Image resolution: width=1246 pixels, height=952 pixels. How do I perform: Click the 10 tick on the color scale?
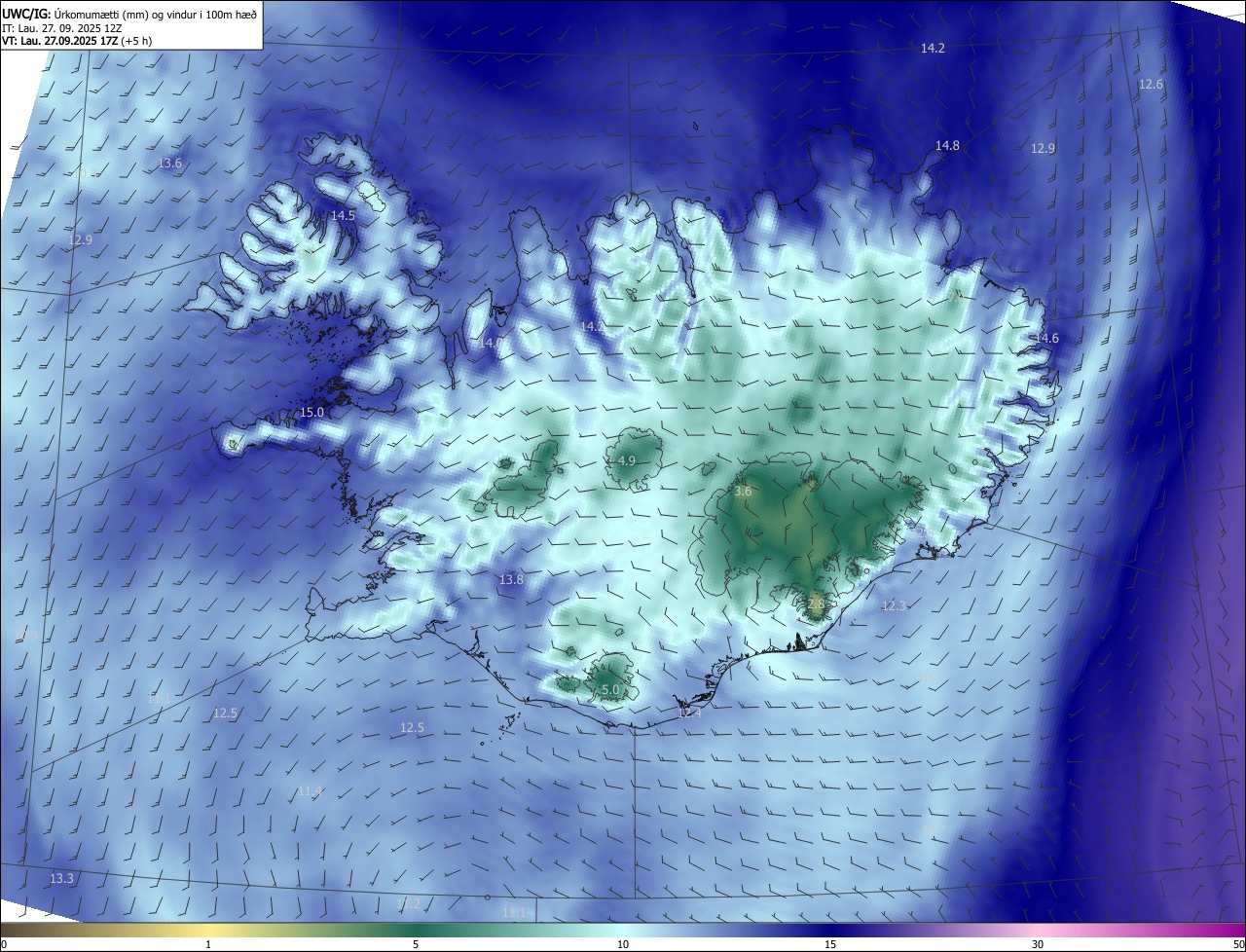(623, 944)
